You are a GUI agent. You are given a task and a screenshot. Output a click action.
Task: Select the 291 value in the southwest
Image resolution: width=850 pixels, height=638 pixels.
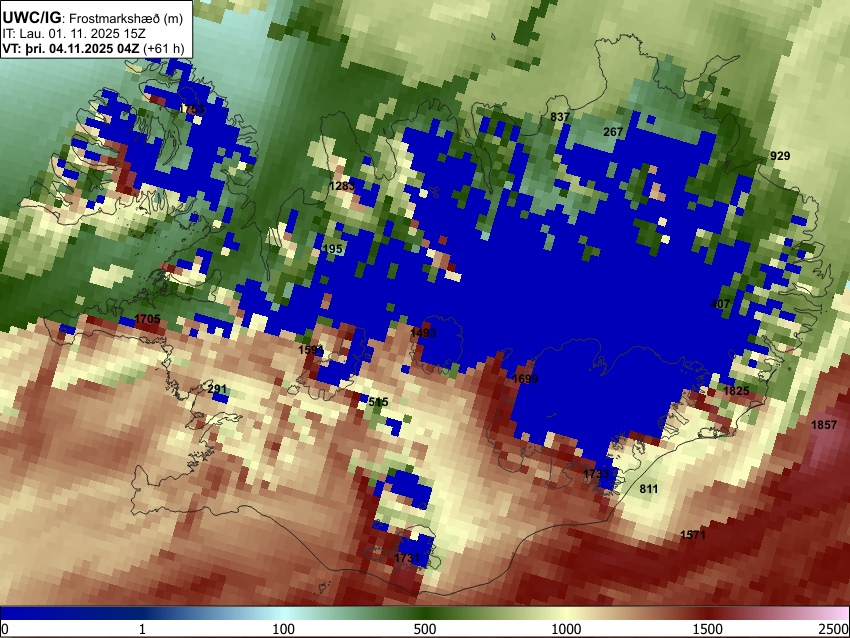click(x=217, y=389)
